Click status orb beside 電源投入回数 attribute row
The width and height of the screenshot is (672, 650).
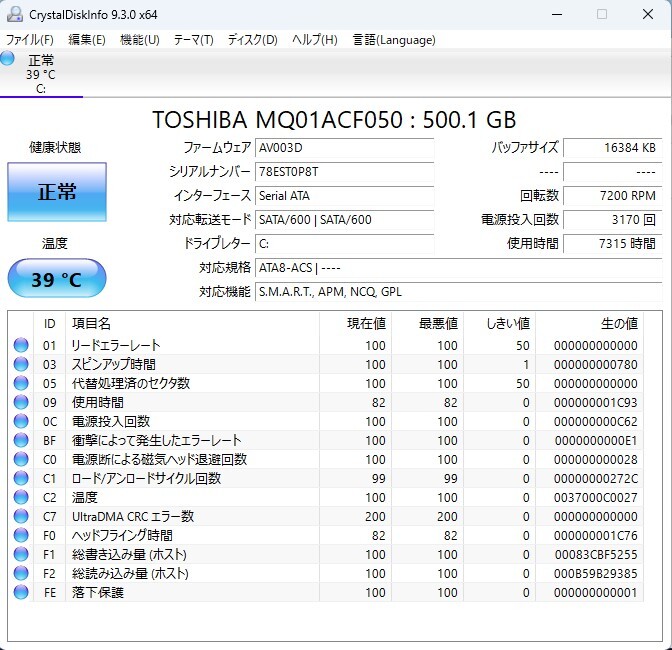point(21,422)
